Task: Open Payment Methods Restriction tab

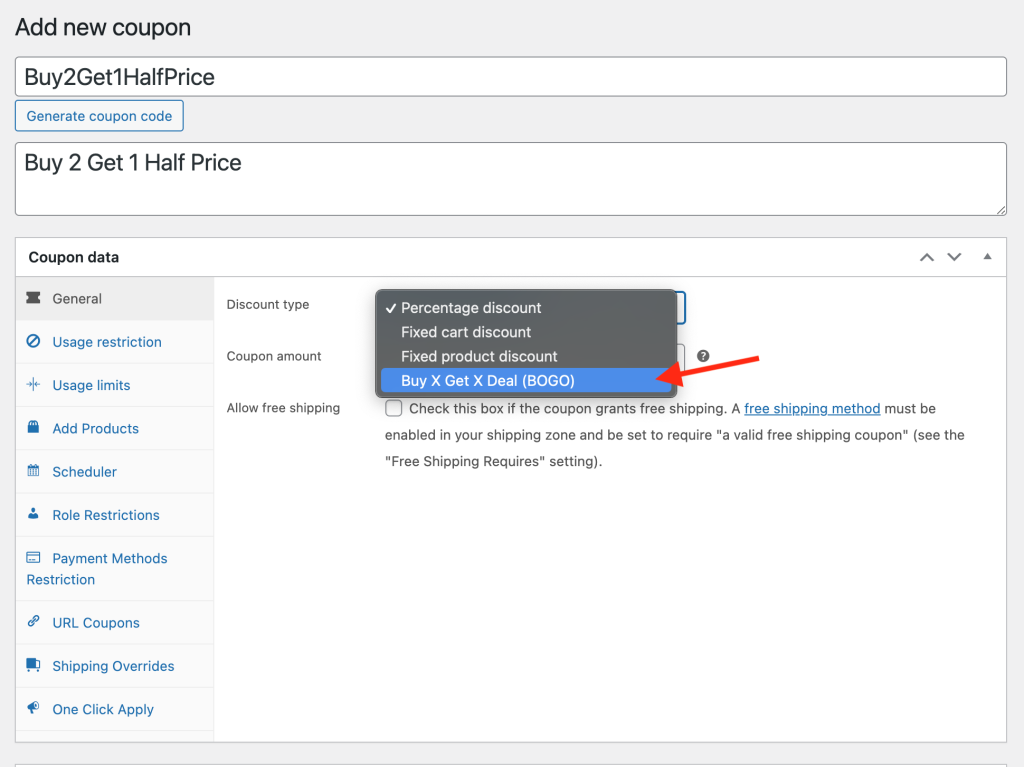Action: pyautogui.click(x=115, y=568)
